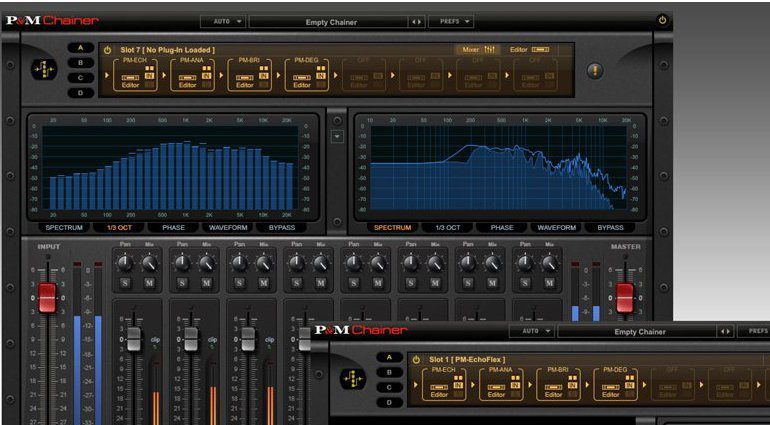This screenshot has height=425, width=770.
Task: Select SPECTRUM tab on the right analyzer
Action: [392, 227]
